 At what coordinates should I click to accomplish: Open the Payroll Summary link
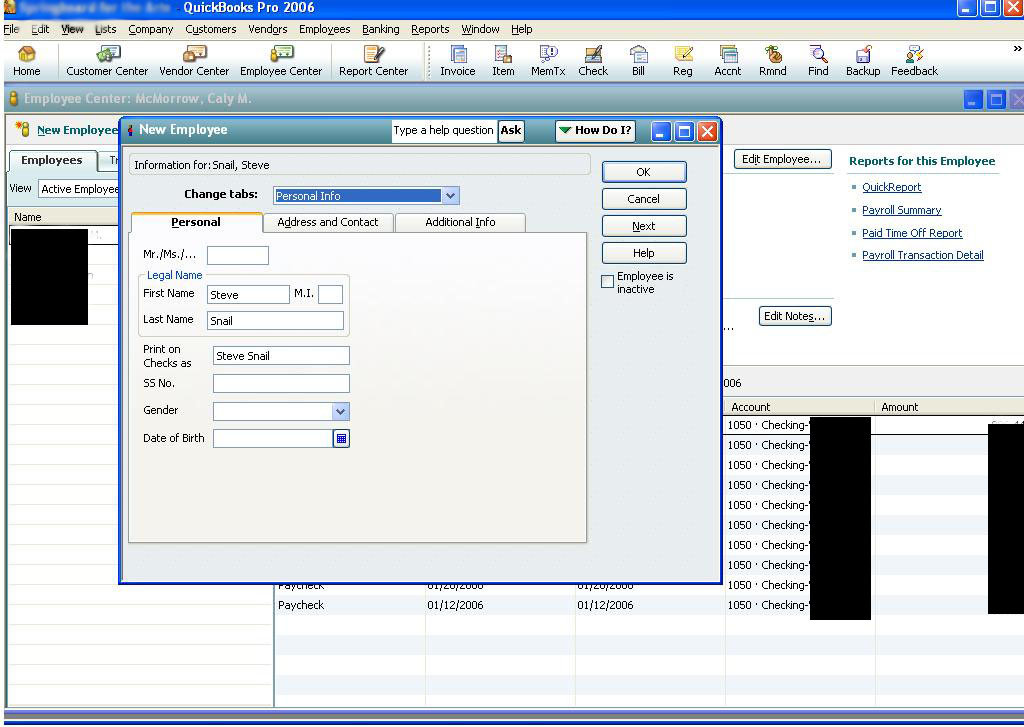901,210
